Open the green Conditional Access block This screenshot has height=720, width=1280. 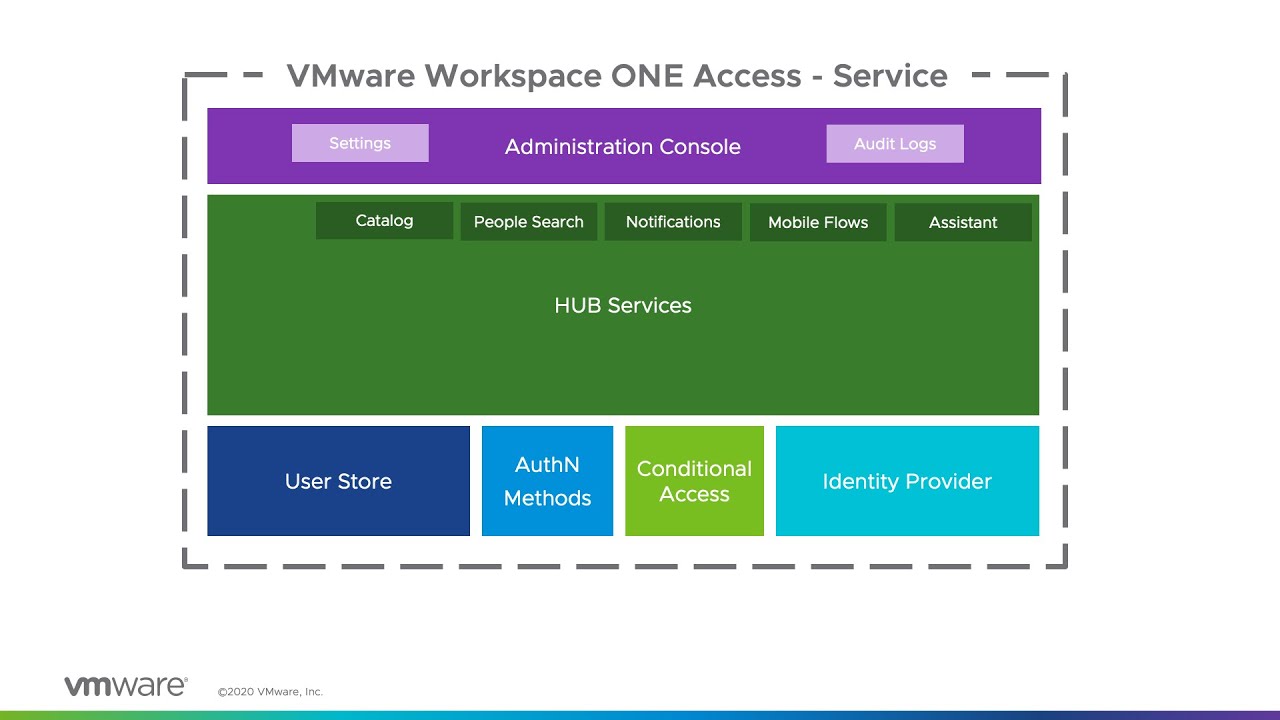[694, 481]
